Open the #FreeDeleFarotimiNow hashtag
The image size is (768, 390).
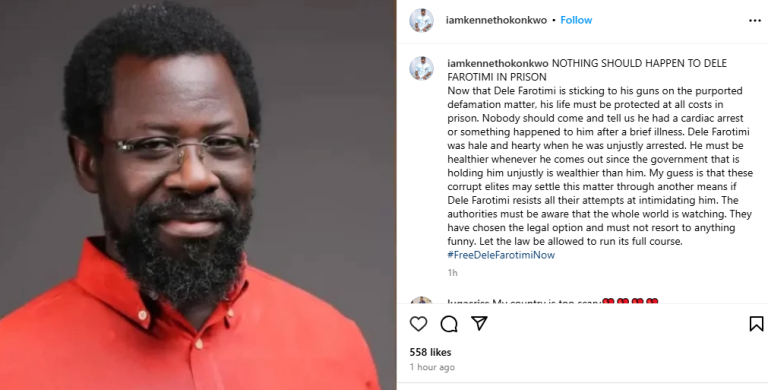[501, 255]
